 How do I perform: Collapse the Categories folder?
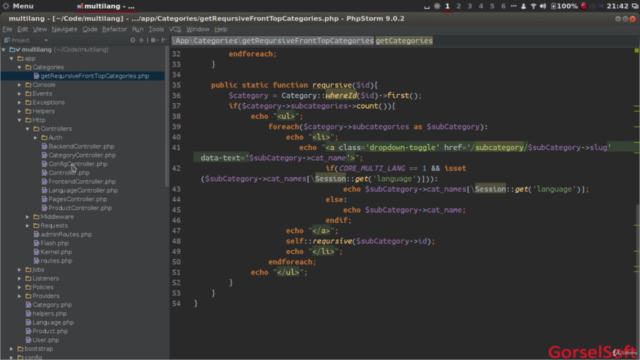point(20,67)
